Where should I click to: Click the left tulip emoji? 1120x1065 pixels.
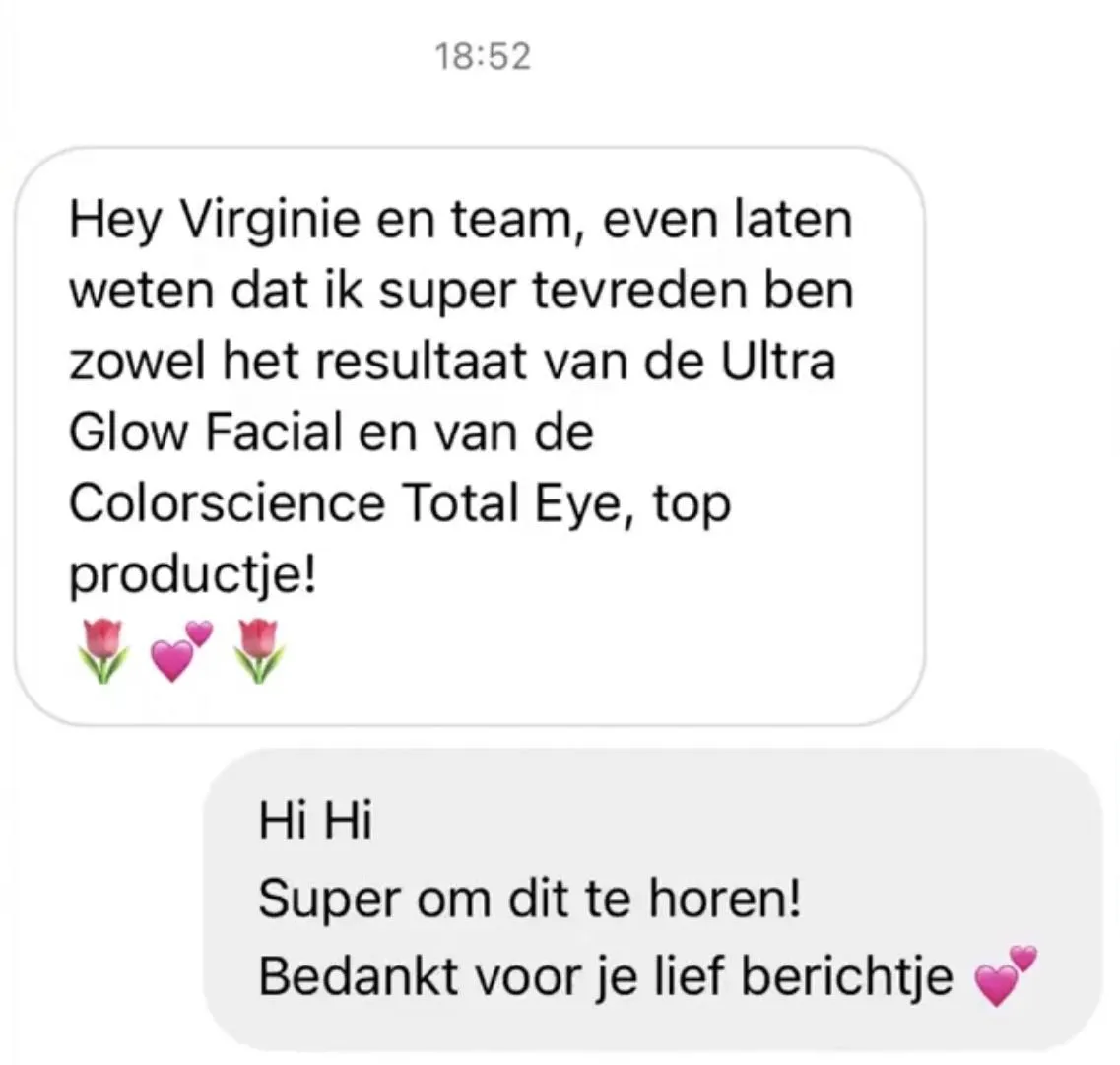point(104,651)
